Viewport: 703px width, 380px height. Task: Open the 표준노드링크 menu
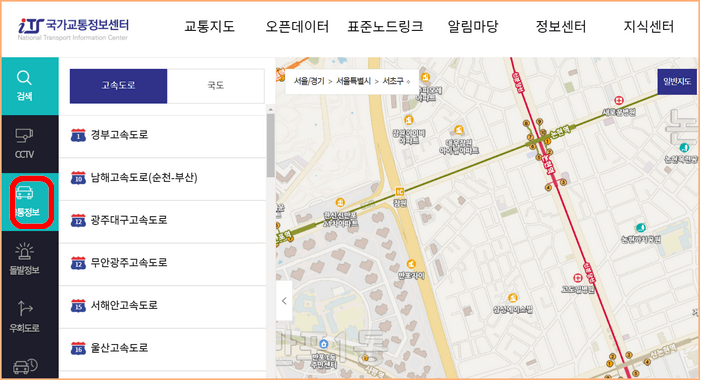(385, 26)
